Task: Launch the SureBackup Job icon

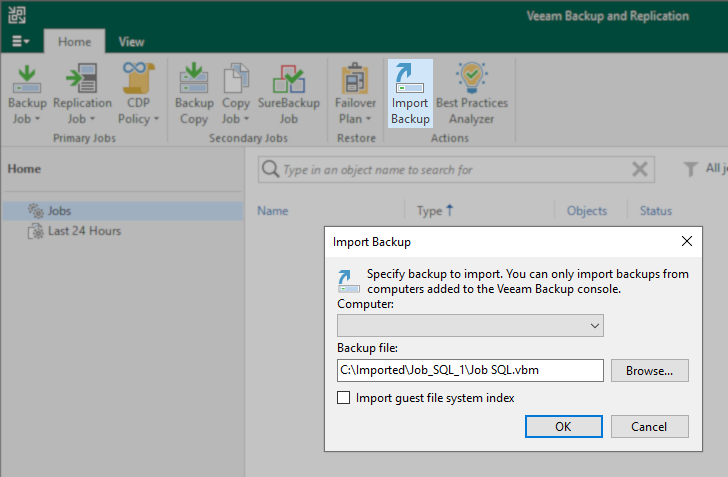Action: pyautogui.click(x=289, y=94)
